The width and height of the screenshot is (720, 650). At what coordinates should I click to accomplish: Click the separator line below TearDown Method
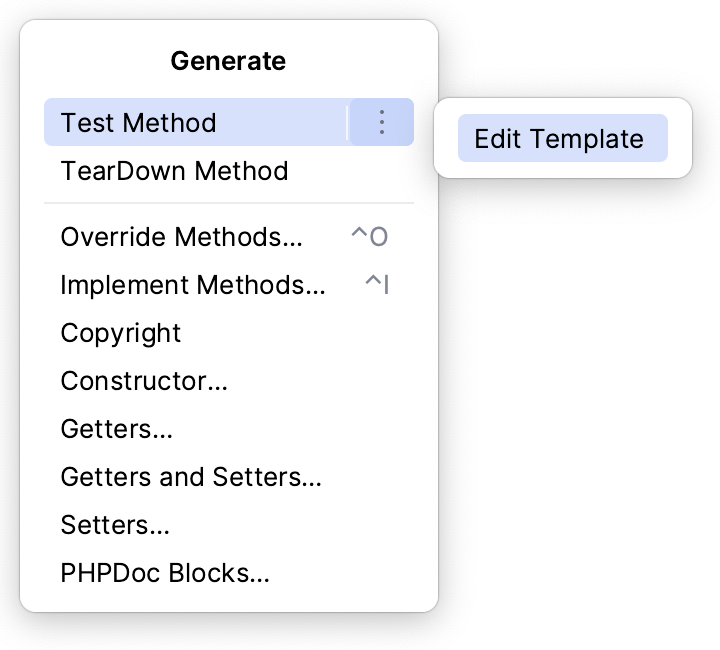tap(229, 203)
